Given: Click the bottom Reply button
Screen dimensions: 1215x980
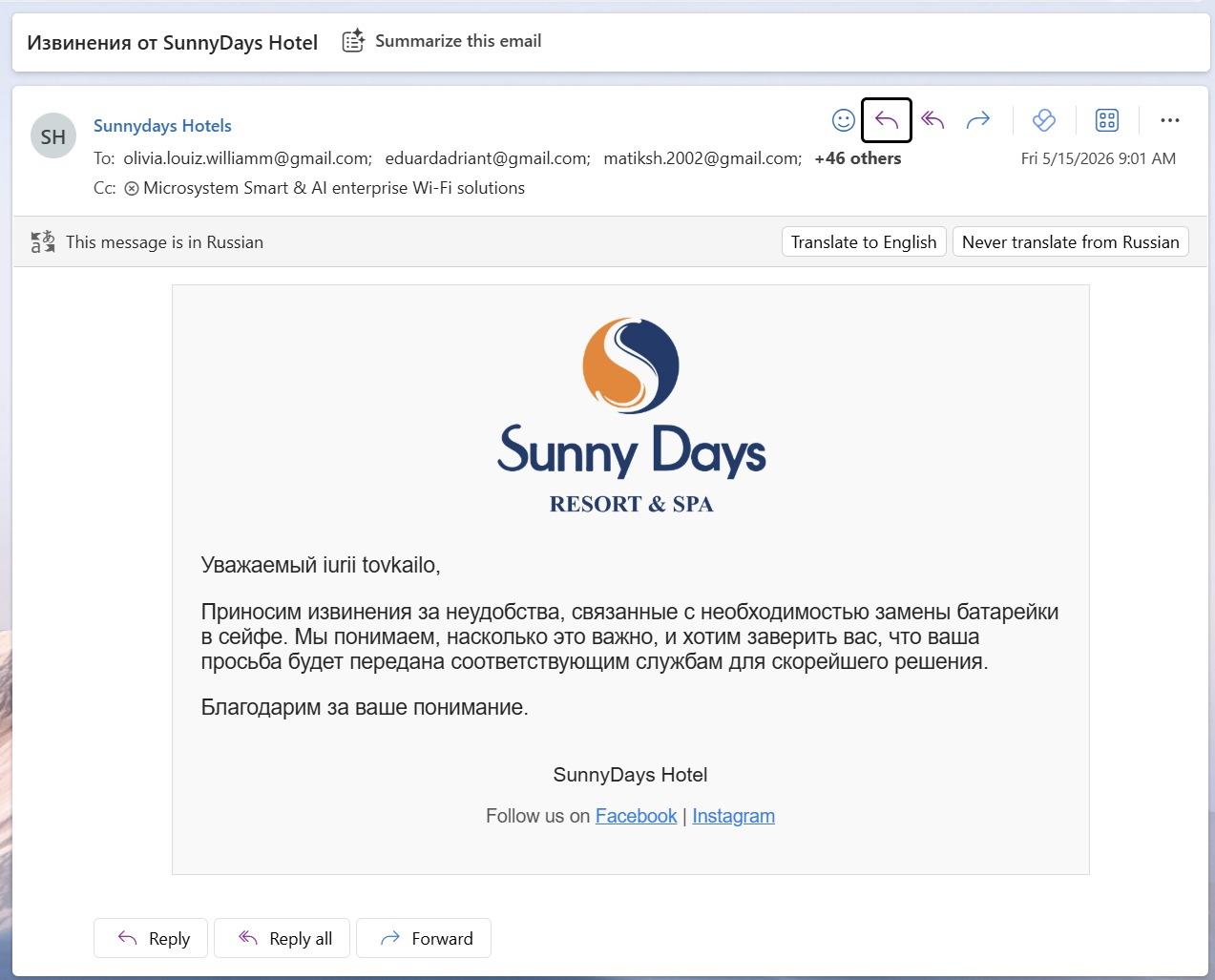Looking at the screenshot, I should tap(152, 938).
